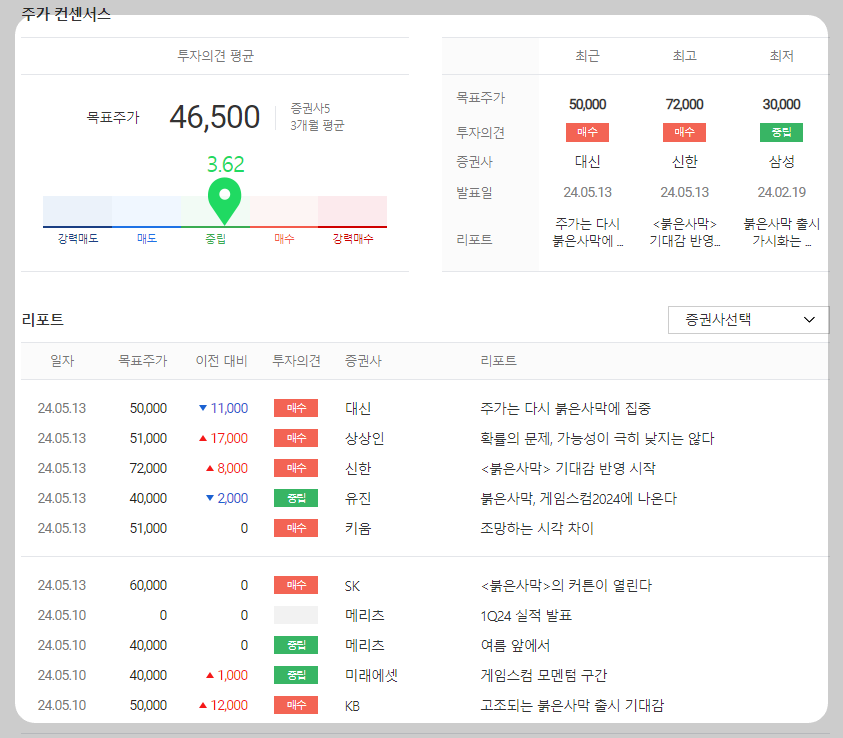Screen dimensions: 843x738
Task: Click the 매수 badge in the 키움 row
Action: pos(296,528)
